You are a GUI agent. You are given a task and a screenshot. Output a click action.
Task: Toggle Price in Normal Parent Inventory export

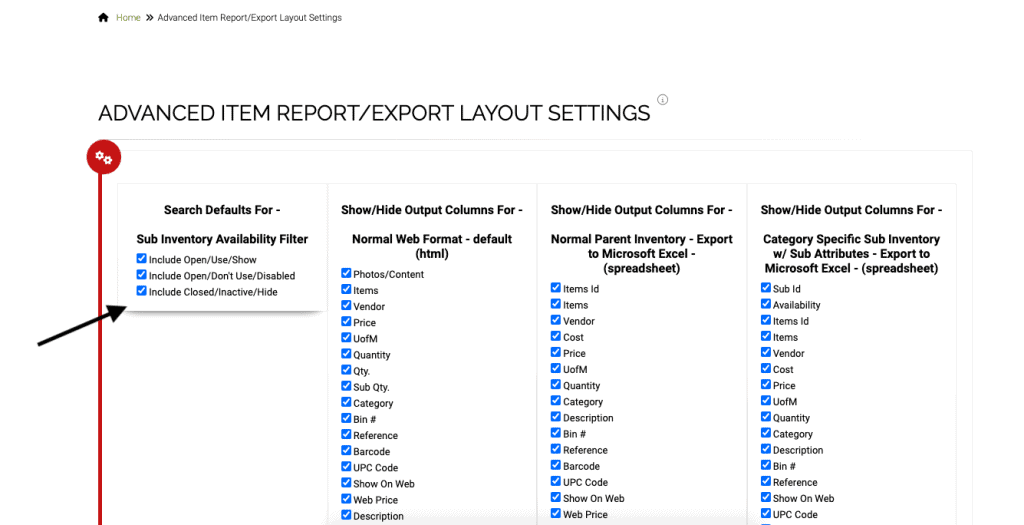coord(556,352)
